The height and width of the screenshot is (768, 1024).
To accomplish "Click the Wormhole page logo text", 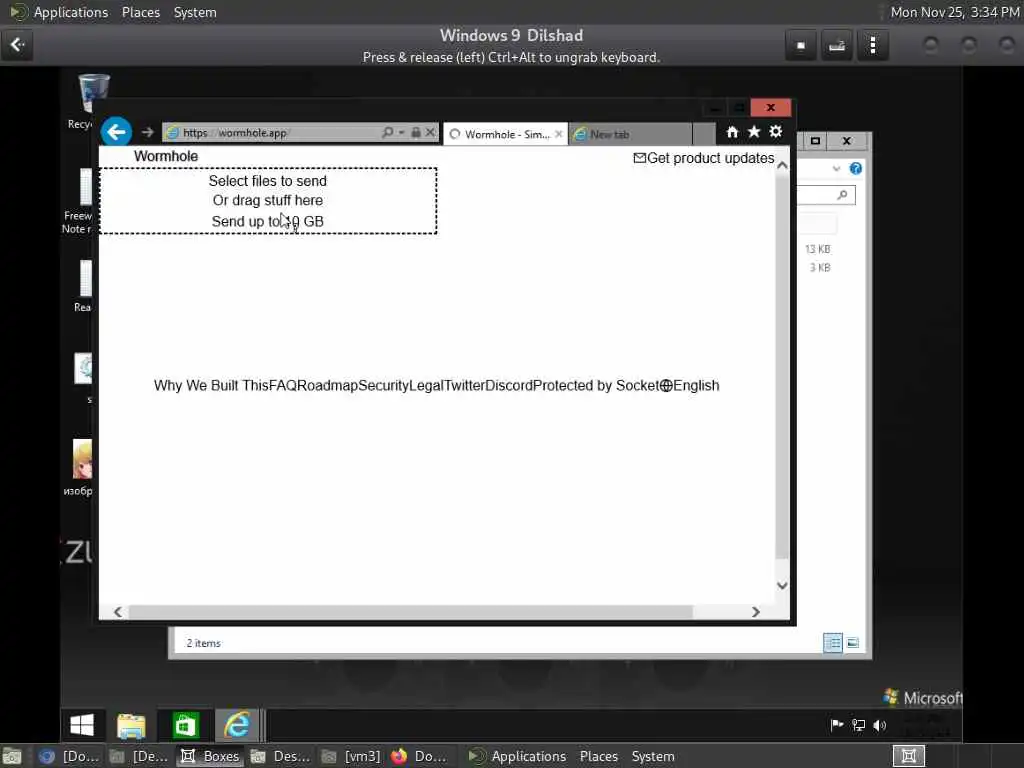I will coord(166,156).
